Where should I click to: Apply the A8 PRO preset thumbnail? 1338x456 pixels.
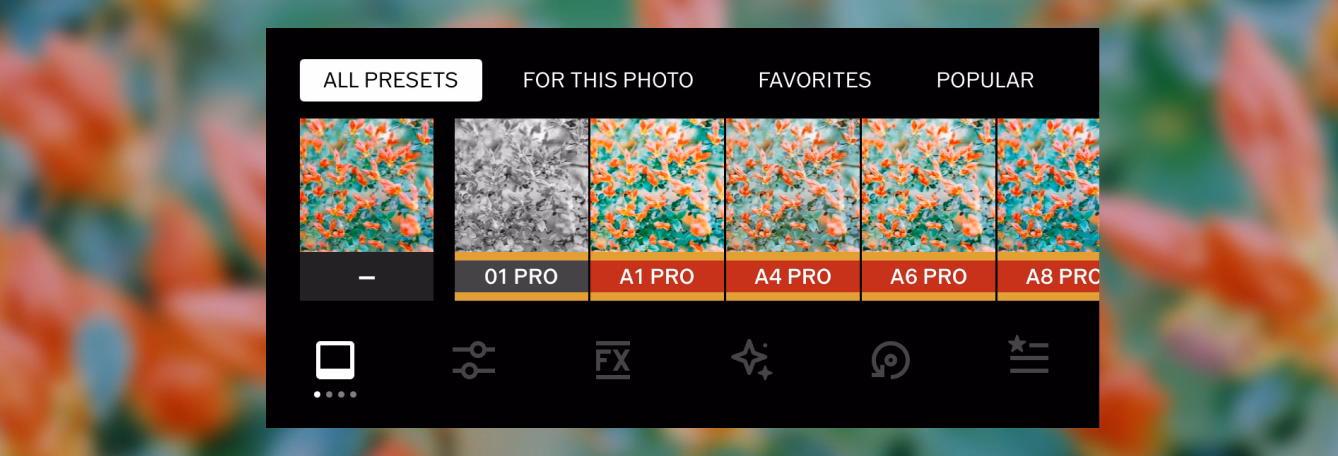pyautogui.click(x=1048, y=185)
